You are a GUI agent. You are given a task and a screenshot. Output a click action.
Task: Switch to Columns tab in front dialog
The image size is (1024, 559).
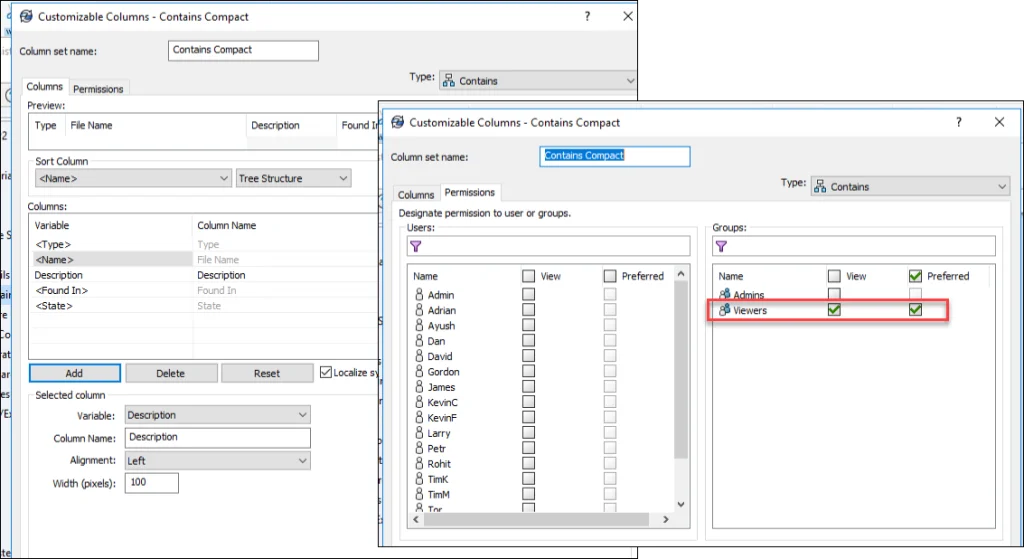pos(416,194)
